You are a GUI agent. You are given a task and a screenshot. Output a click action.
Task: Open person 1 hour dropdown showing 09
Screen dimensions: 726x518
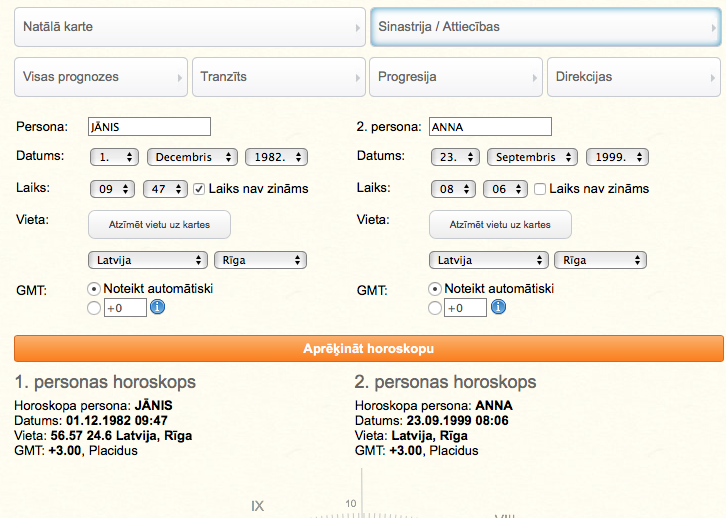point(112,189)
